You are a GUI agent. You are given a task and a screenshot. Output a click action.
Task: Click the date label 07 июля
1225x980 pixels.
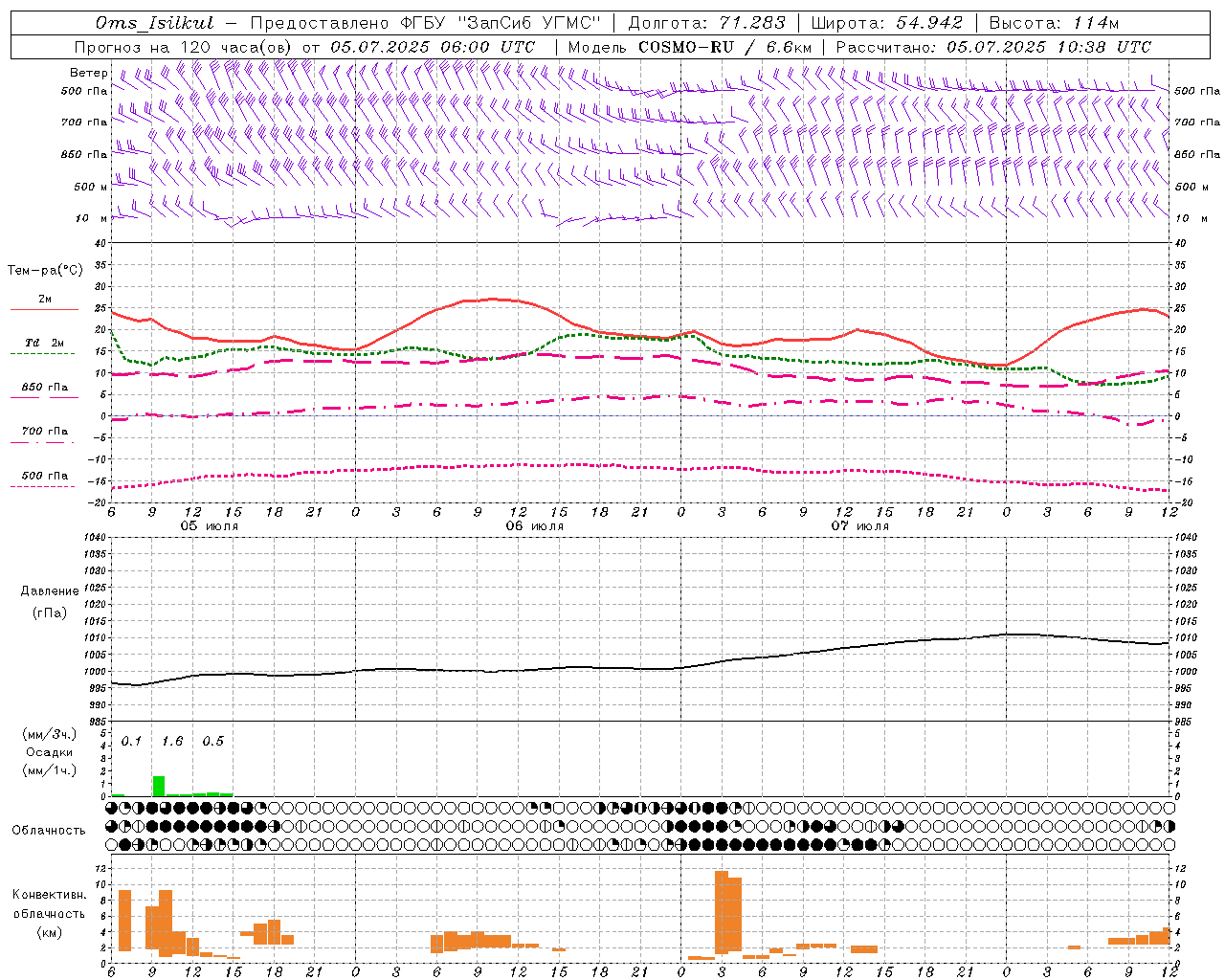(859, 526)
